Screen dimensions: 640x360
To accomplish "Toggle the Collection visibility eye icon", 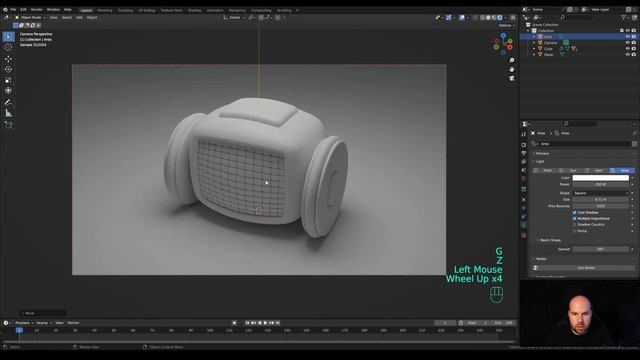I will point(628,31).
